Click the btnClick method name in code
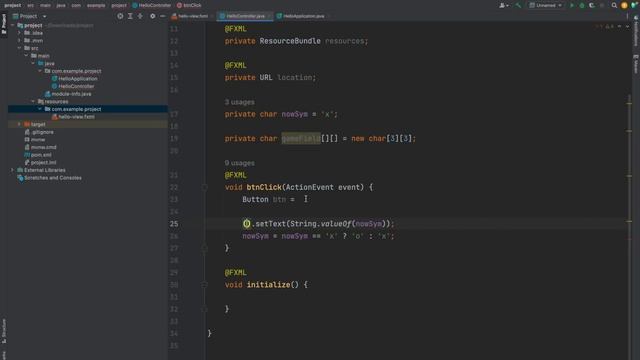Viewport: 640px width, 360px height. pos(264,187)
